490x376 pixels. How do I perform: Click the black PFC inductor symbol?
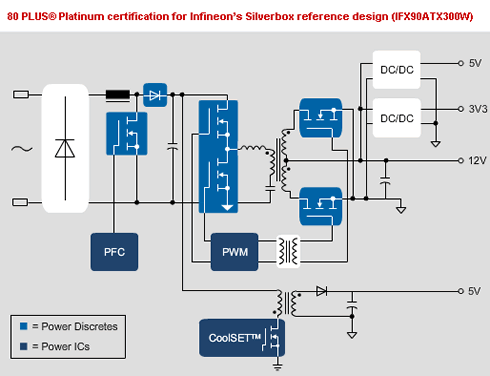pos(118,95)
